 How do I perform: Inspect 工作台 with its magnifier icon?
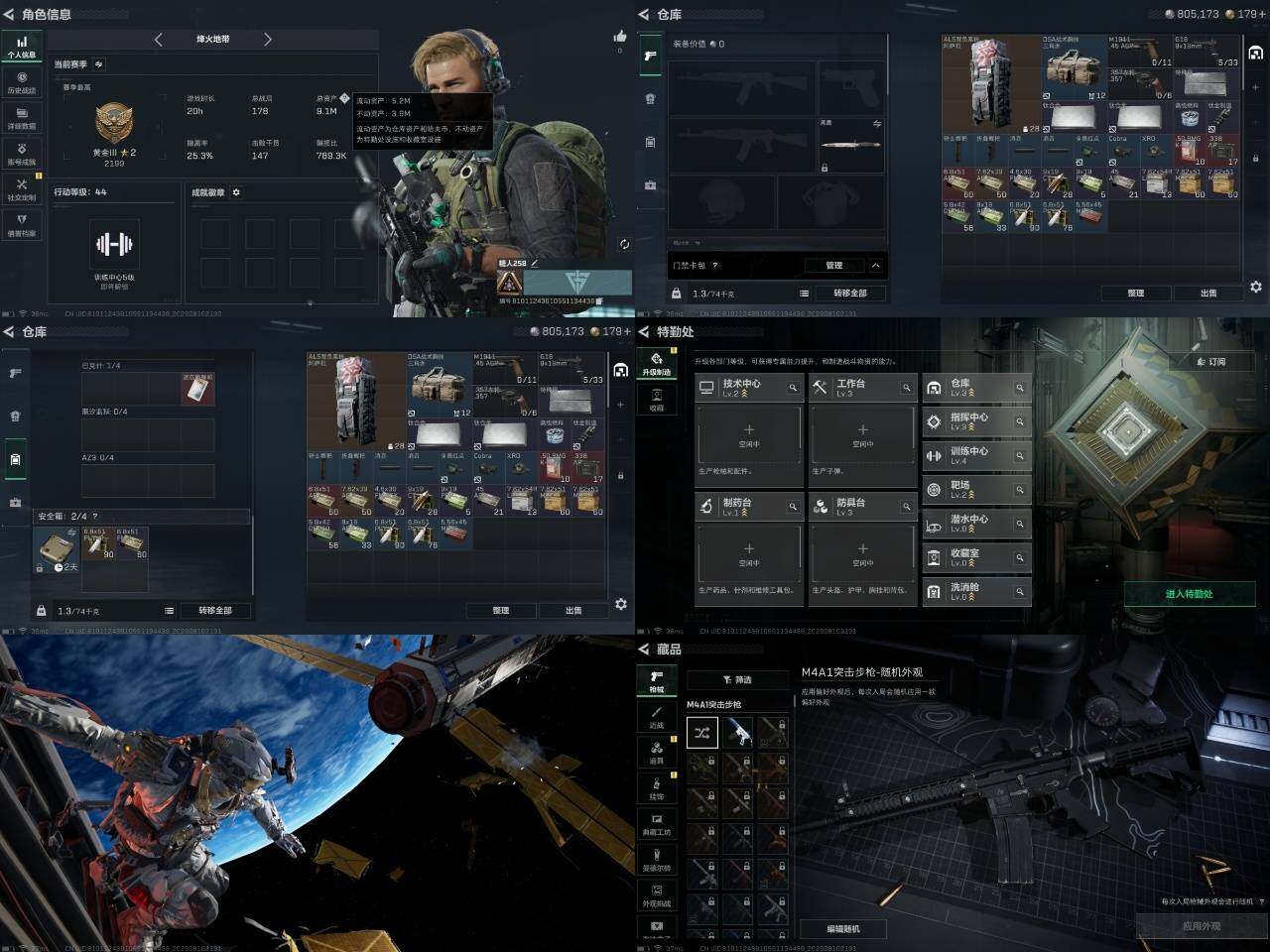906,388
